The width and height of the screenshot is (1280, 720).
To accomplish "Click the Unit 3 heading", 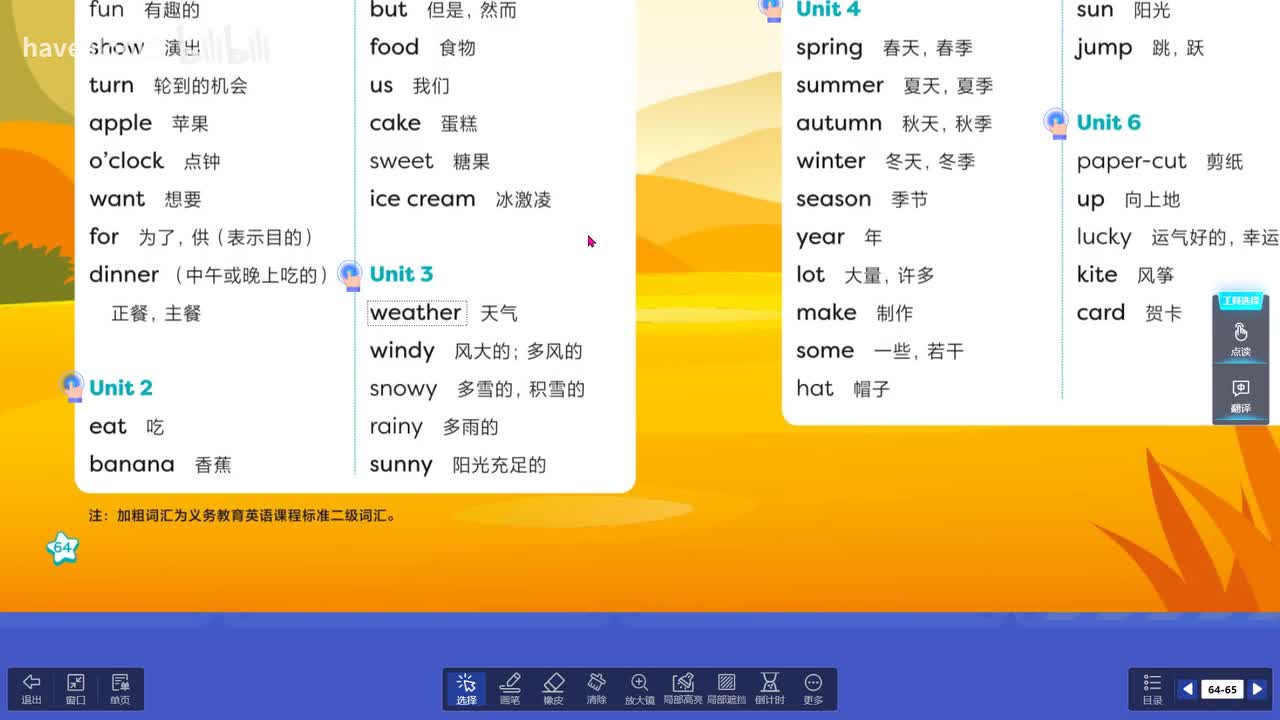I will 401,274.
